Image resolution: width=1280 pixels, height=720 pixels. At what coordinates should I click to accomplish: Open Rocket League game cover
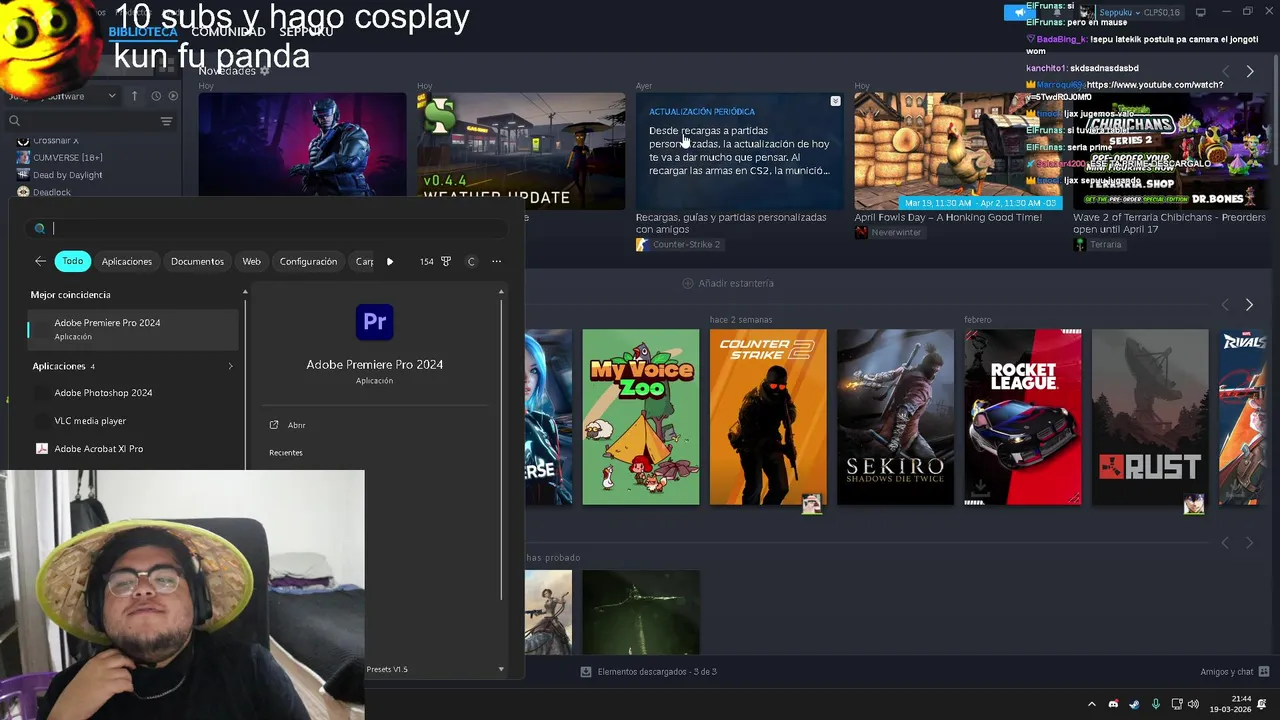pos(1023,417)
